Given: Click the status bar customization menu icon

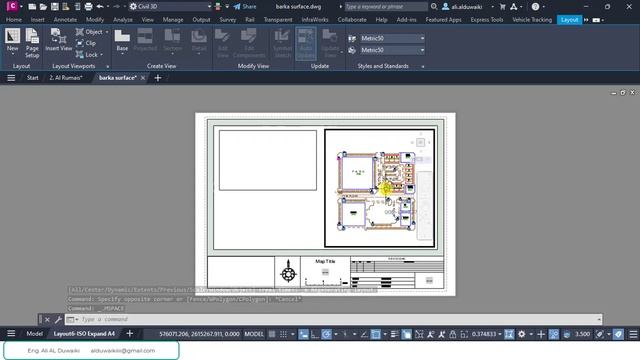Looking at the screenshot, I should (x=633, y=334).
